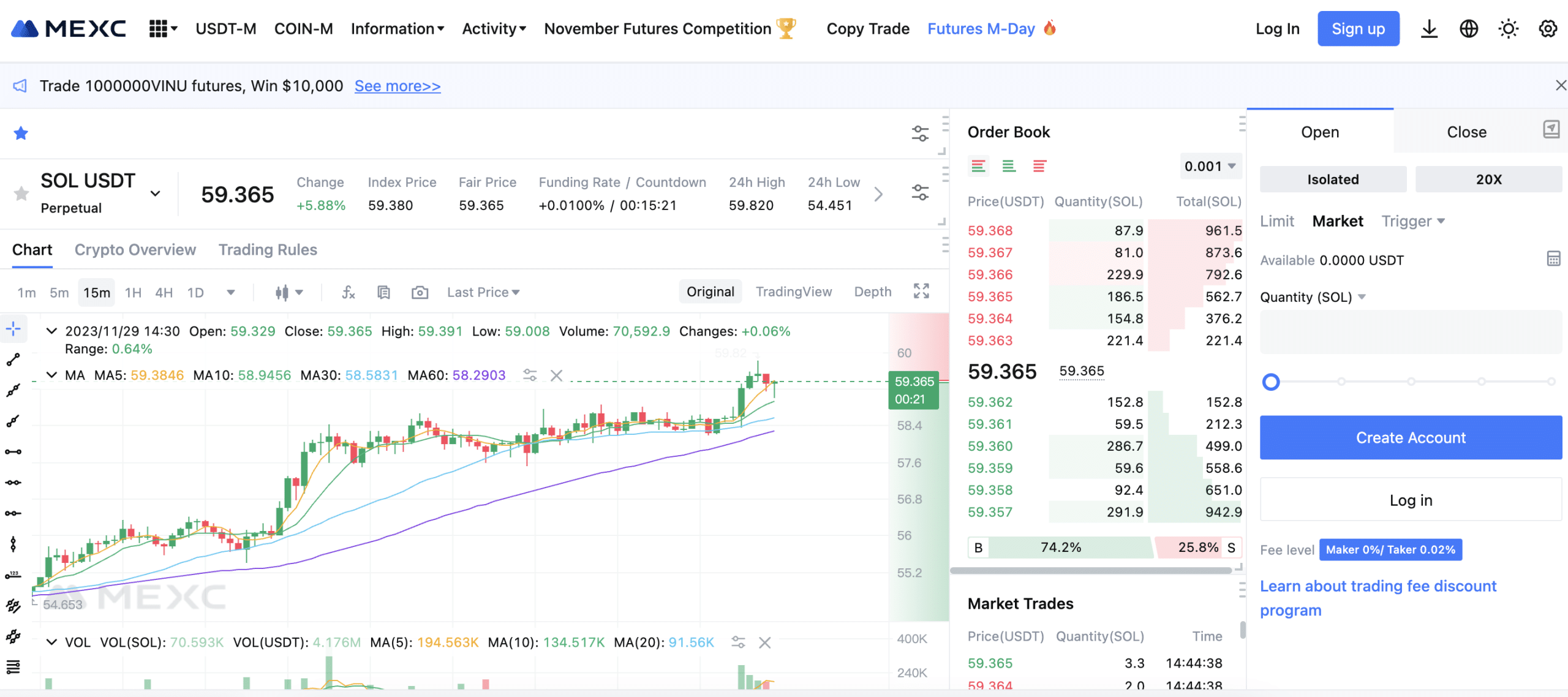
Task: Show more ticker stats arrow
Action: tap(878, 194)
